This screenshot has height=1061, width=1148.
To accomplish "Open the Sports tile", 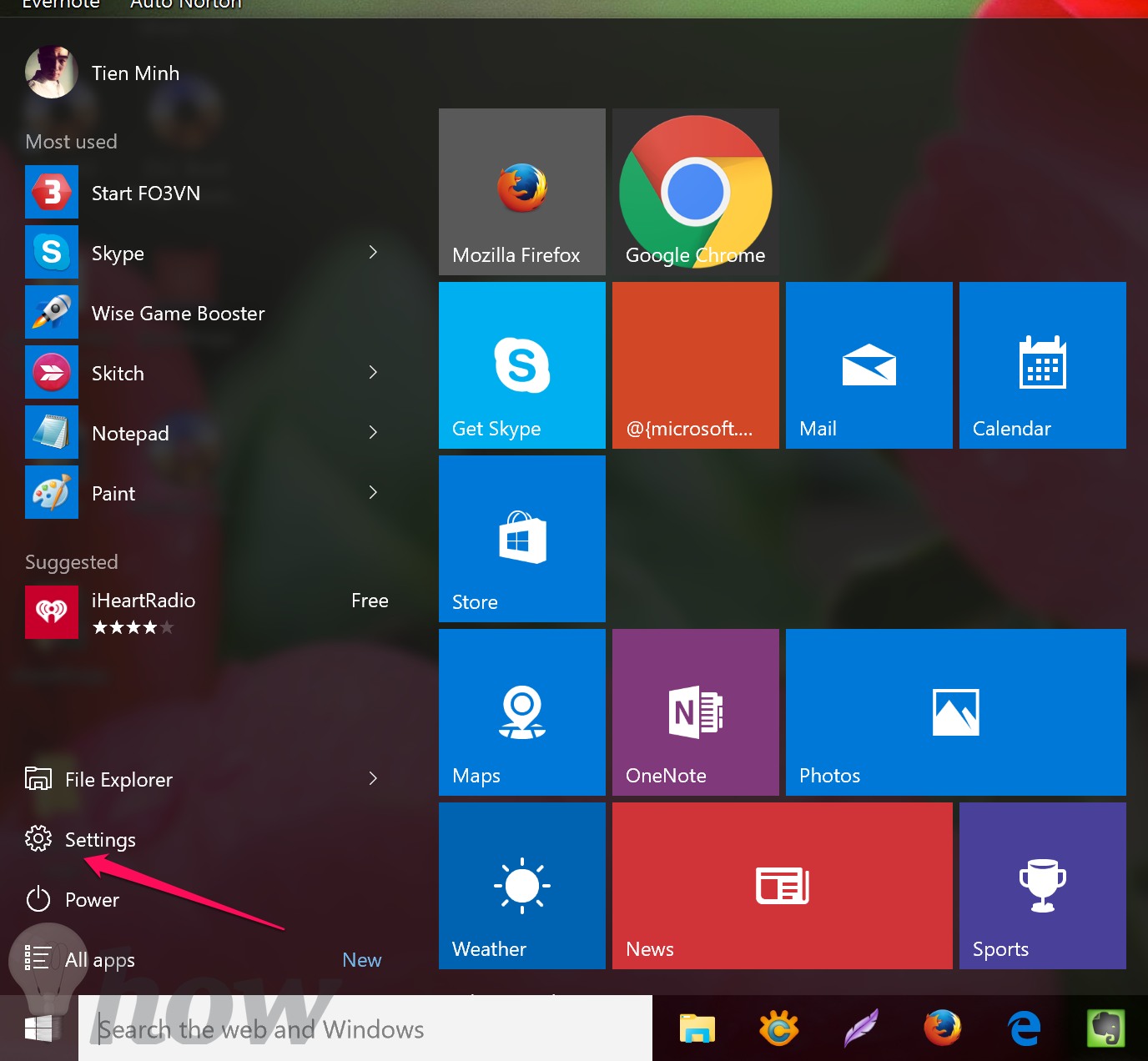I will point(1043,886).
